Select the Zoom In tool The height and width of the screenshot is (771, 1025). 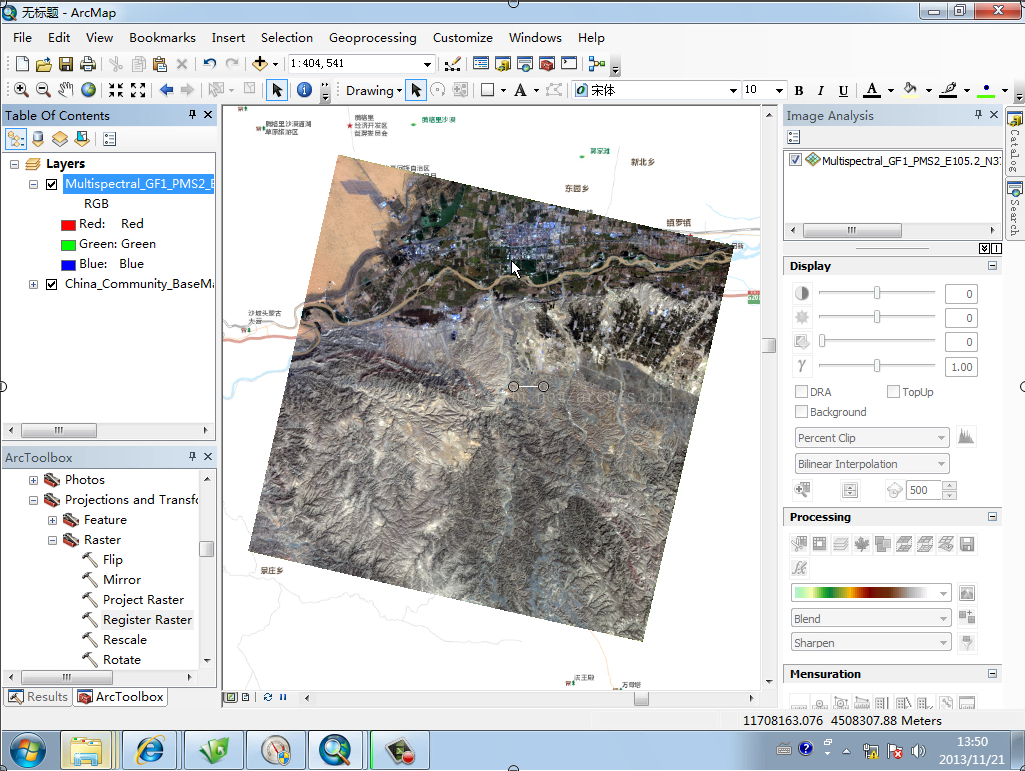(21, 90)
